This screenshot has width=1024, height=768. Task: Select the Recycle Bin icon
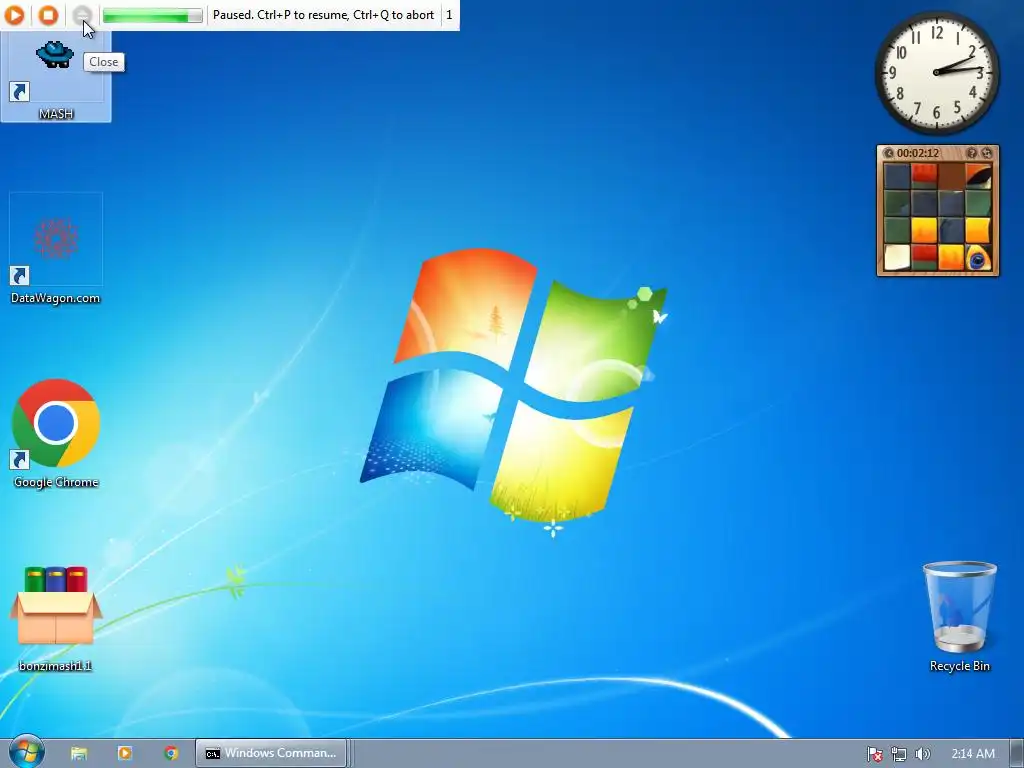click(x=959, y=616)
